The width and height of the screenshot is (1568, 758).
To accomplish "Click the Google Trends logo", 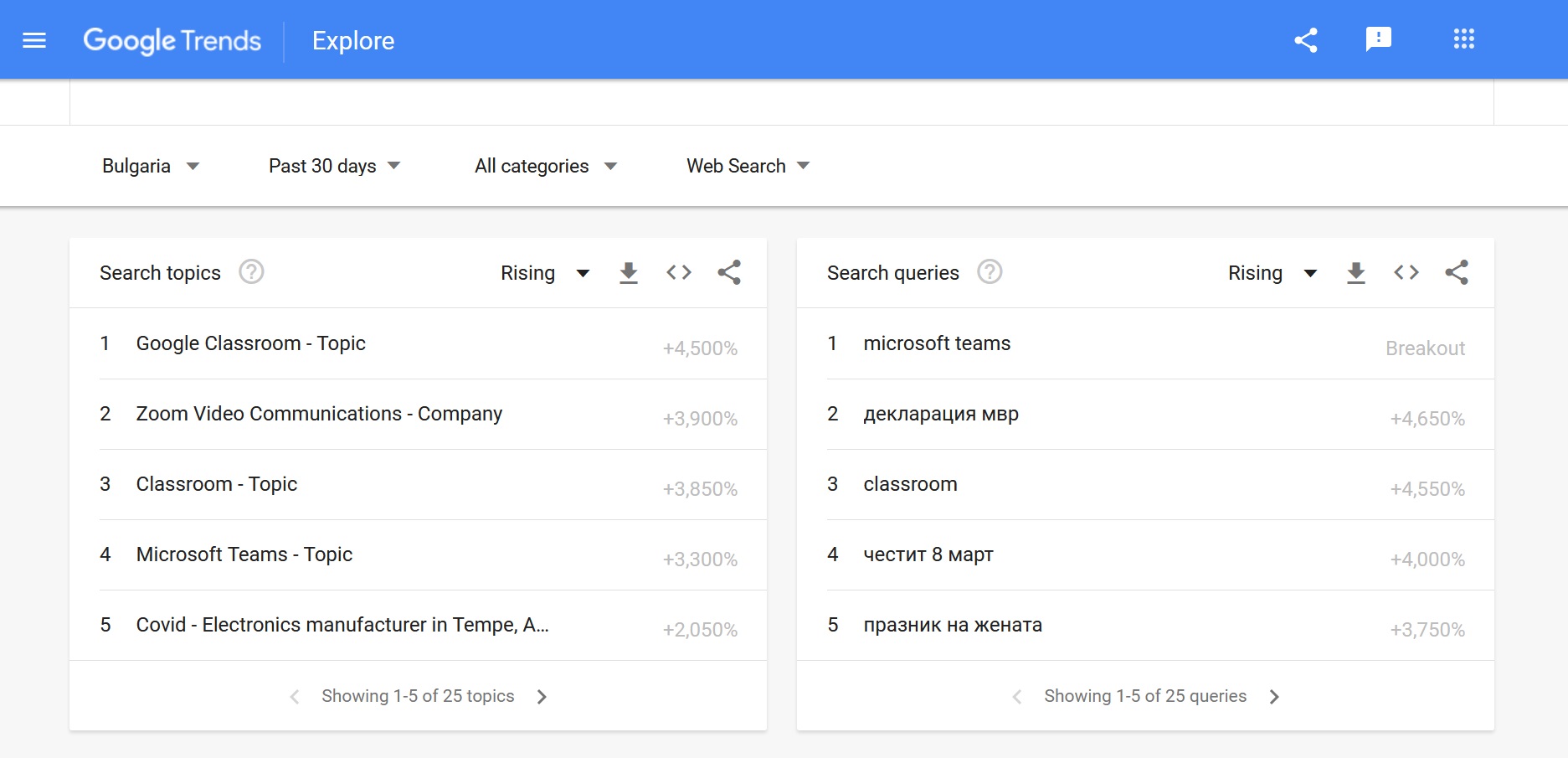I will point(172,40).
